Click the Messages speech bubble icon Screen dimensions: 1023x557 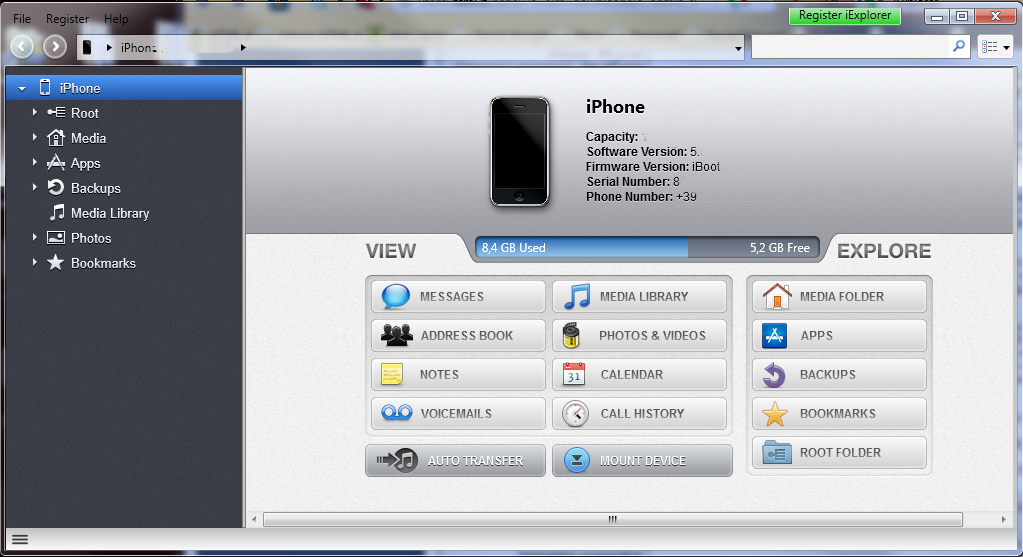click(x=395, y=297)
